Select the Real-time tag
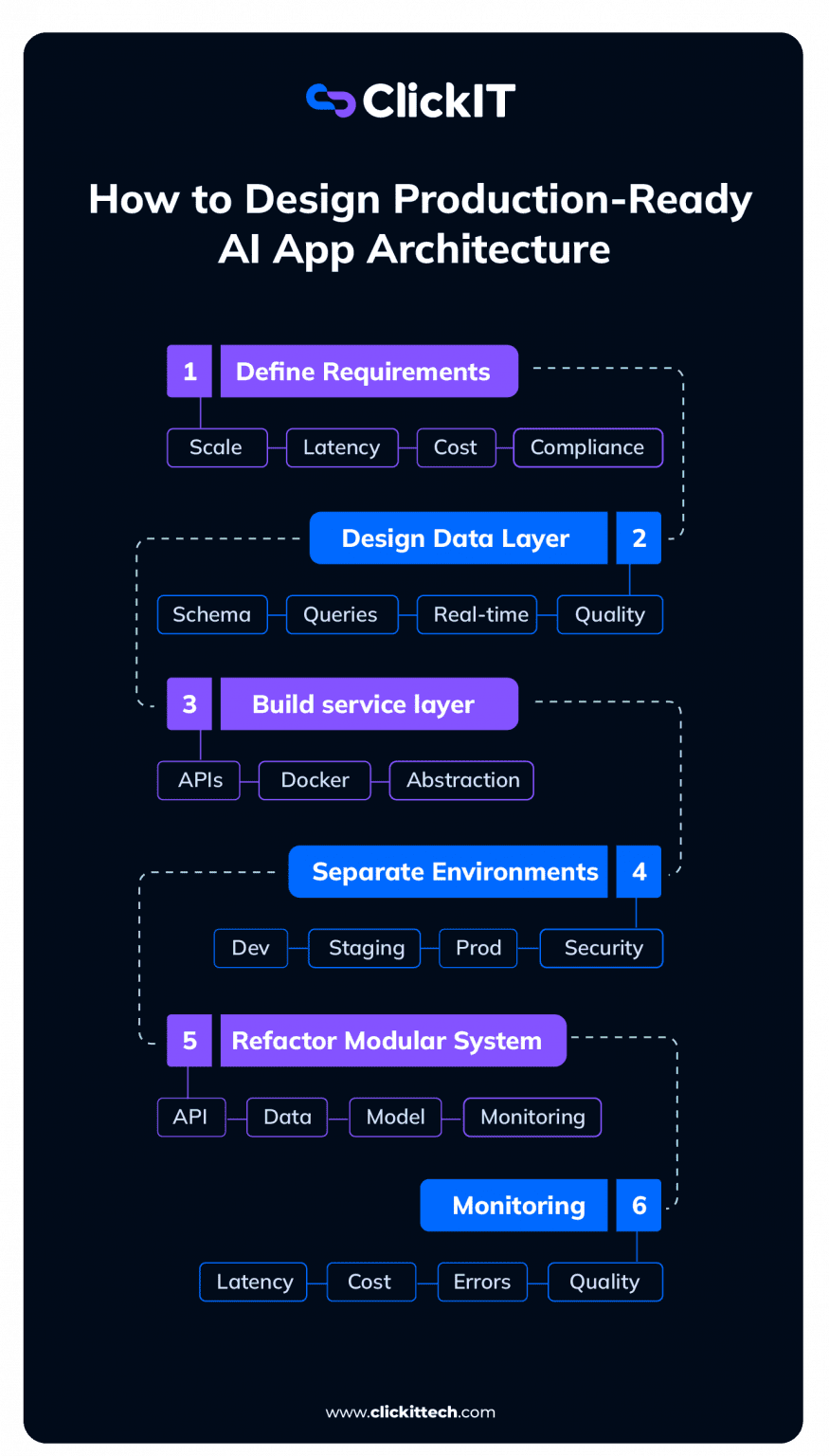 pyautogui.click(x=478, y=614)
